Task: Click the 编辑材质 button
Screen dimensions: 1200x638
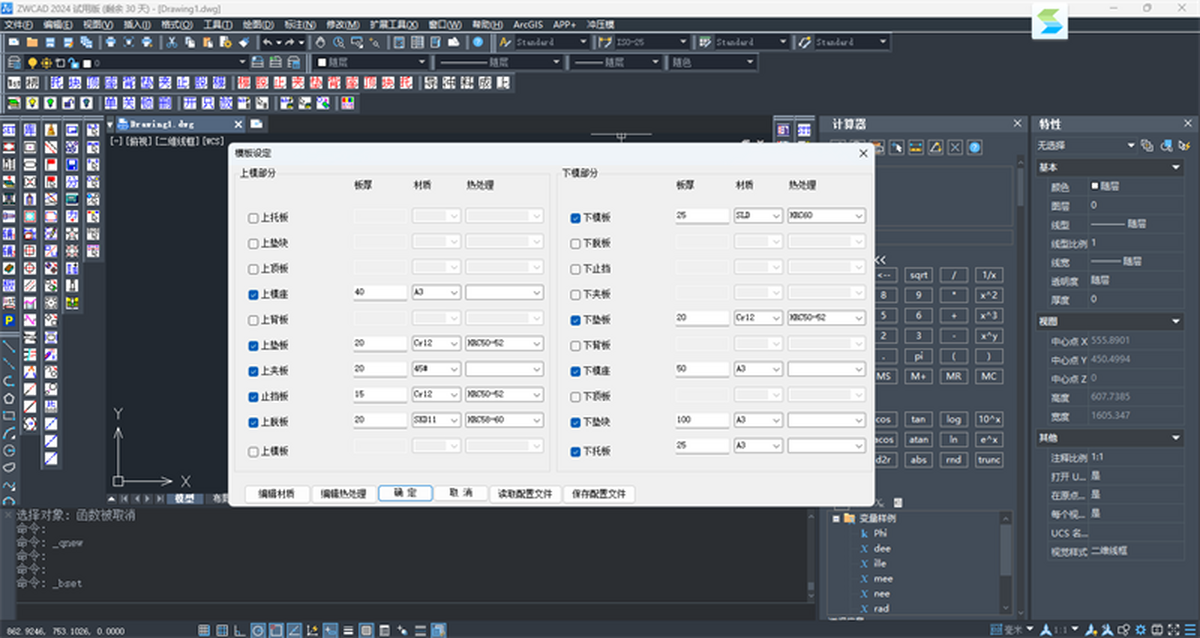Action: tap(276, 494)
